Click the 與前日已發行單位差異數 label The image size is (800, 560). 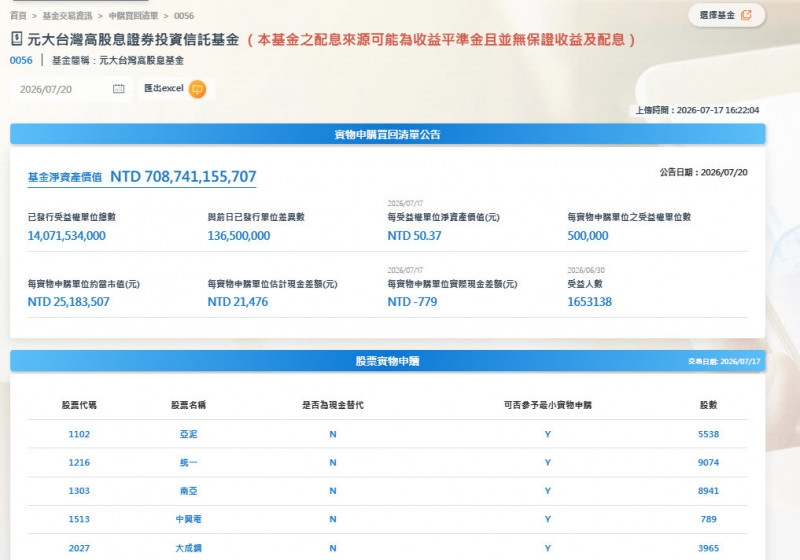[x=256, y=217]
